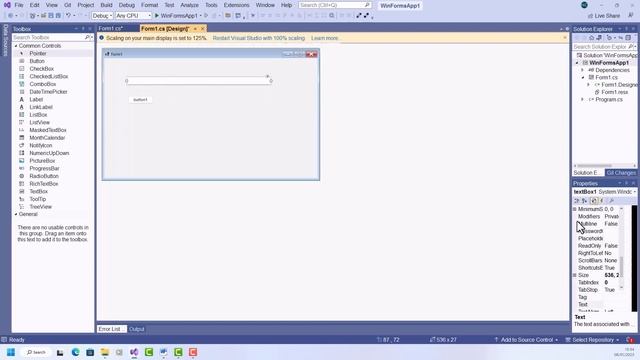Choose the TextBox control in Toolbox
The width and height of the screenshot is (640, 360).
[38, 191]
